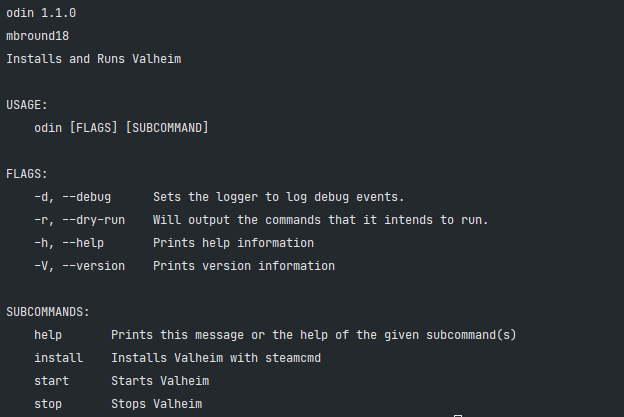
Task: Click 'Prints help information' text
Action: pyautogui.click(x=234, y=243)
